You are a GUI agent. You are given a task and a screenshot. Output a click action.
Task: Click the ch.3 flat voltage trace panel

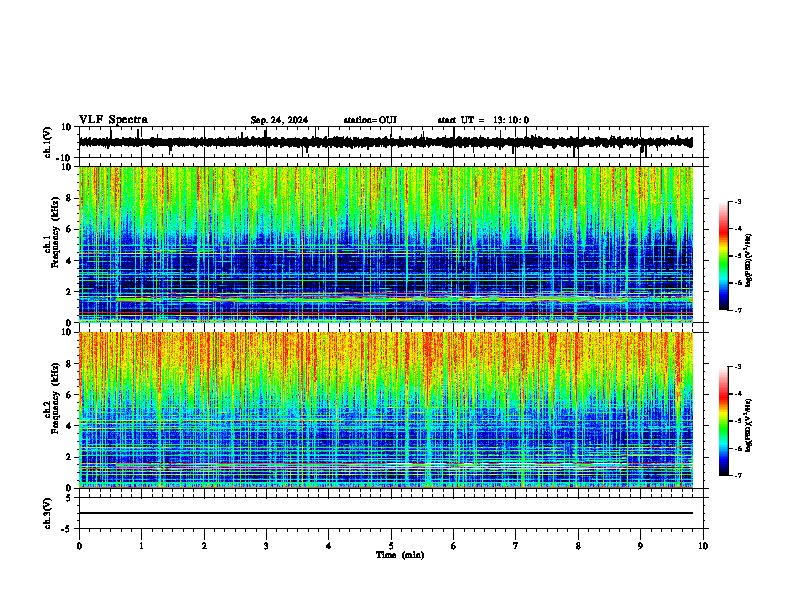(391, 513)
